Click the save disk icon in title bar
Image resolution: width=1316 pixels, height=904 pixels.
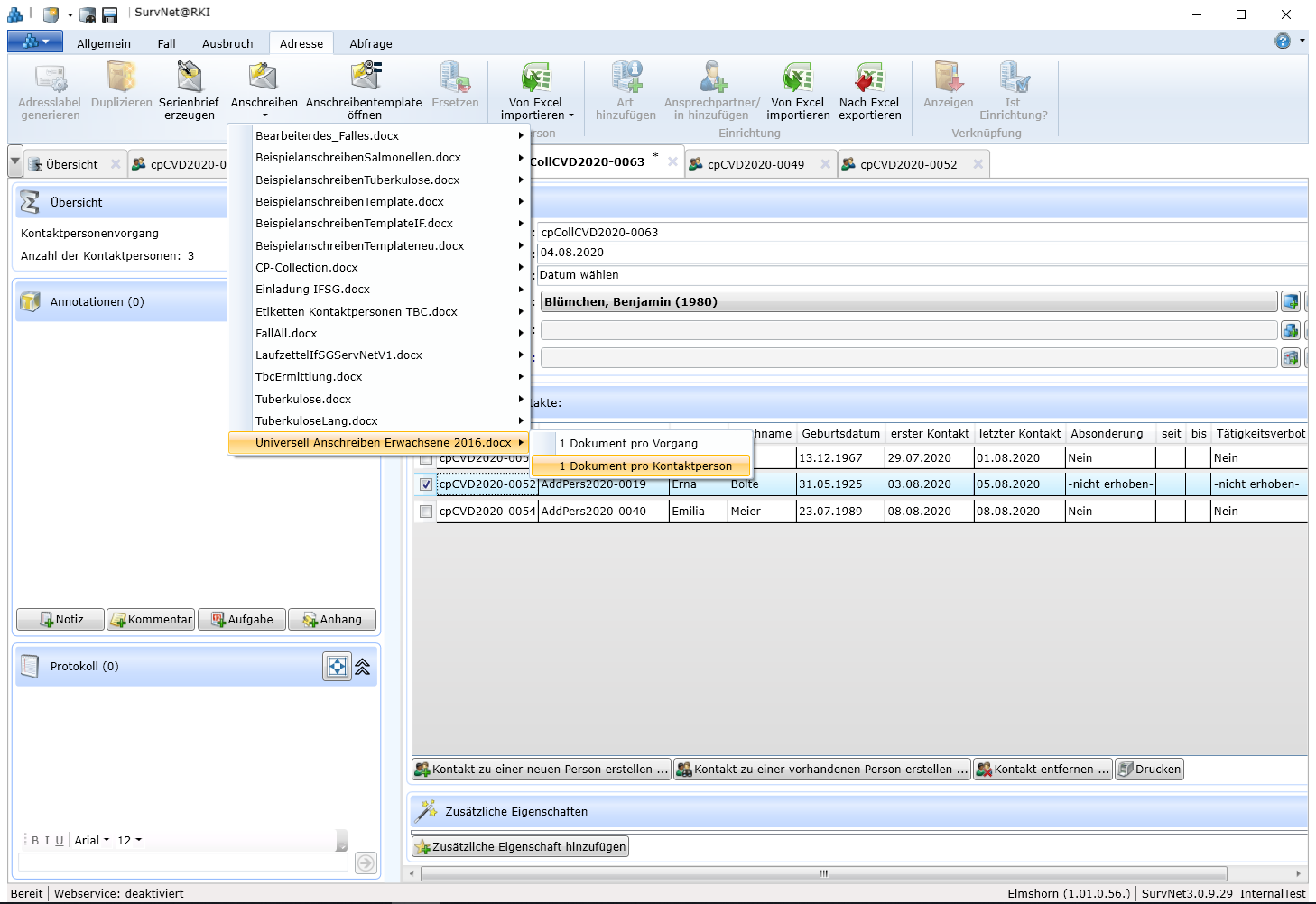coord(109,14)
